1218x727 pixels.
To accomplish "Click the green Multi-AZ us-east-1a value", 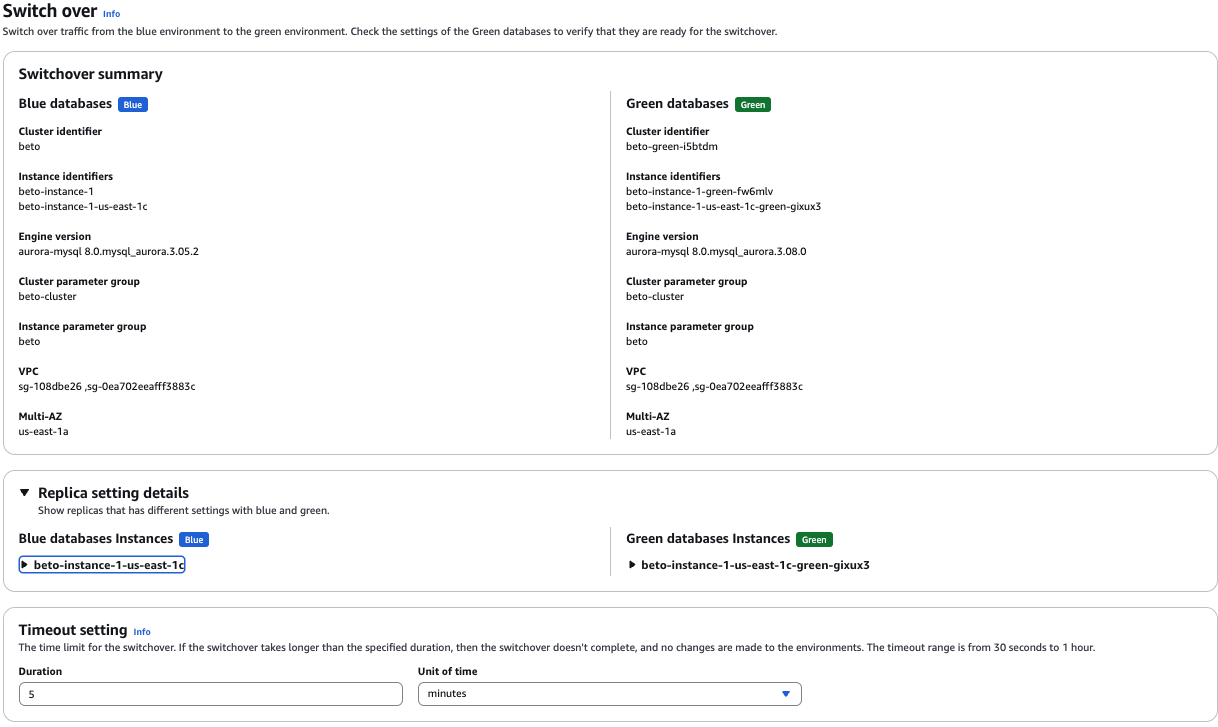I will (650, 432).
